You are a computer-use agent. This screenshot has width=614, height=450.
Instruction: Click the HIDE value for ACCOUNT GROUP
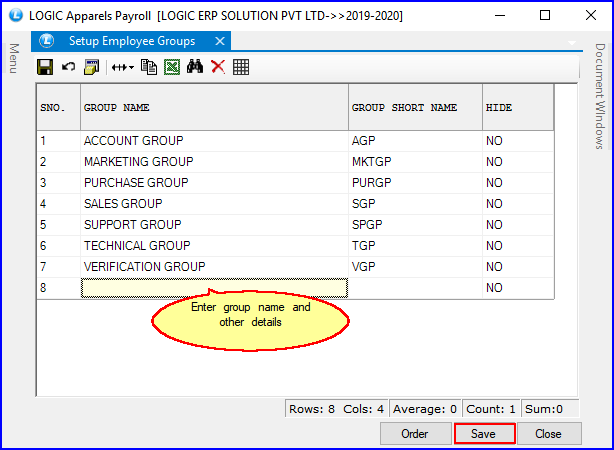(518, 141)
